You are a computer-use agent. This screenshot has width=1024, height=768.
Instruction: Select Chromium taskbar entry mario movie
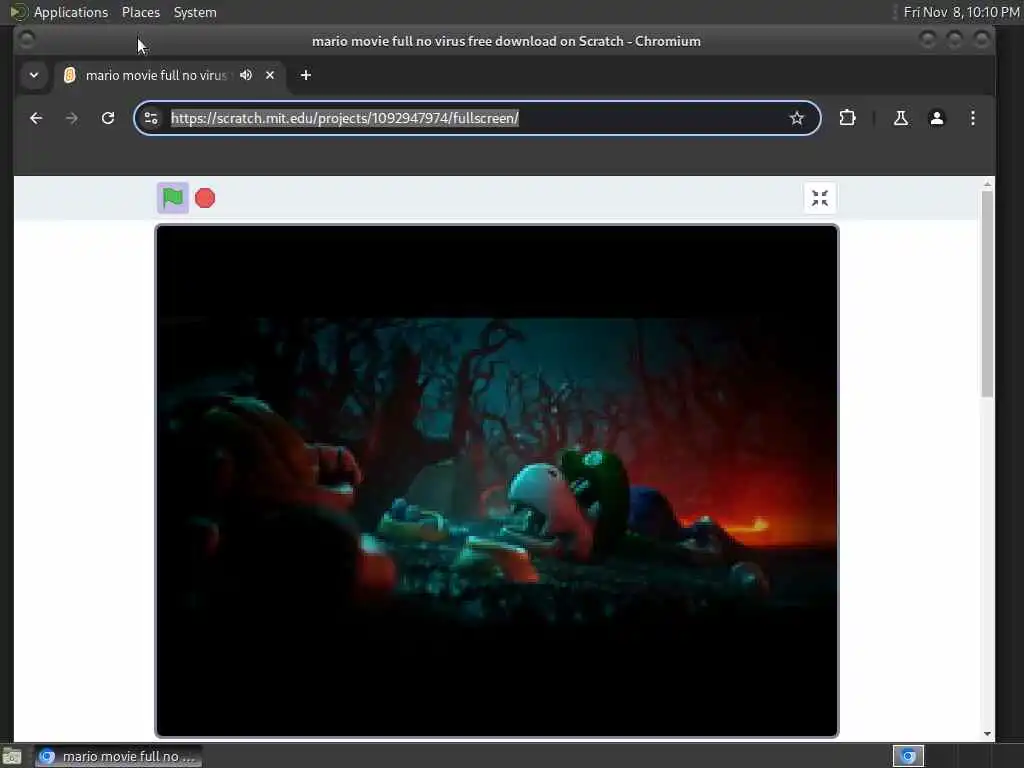coord(118,756)
